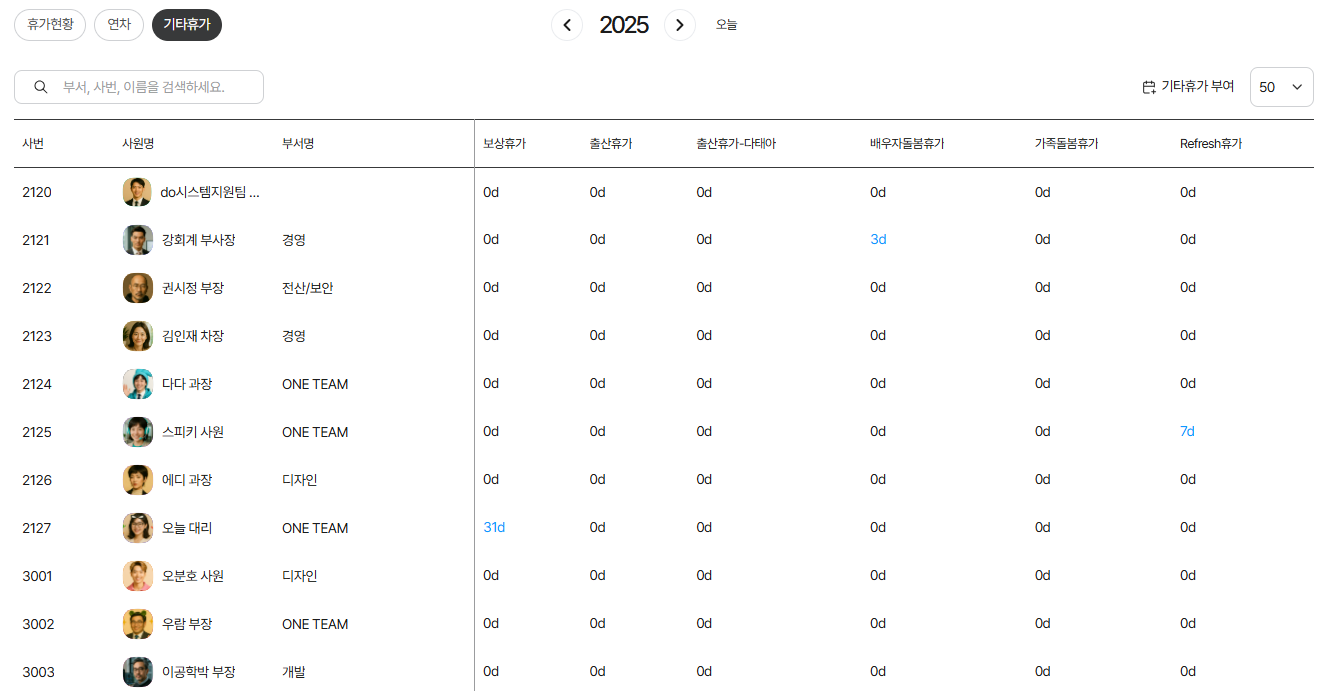The image size is (1335, 691).
Task: Click 31d 보상휴가 link for 오늘 대리
Action: pyautogui.click(x=494, y=527)
